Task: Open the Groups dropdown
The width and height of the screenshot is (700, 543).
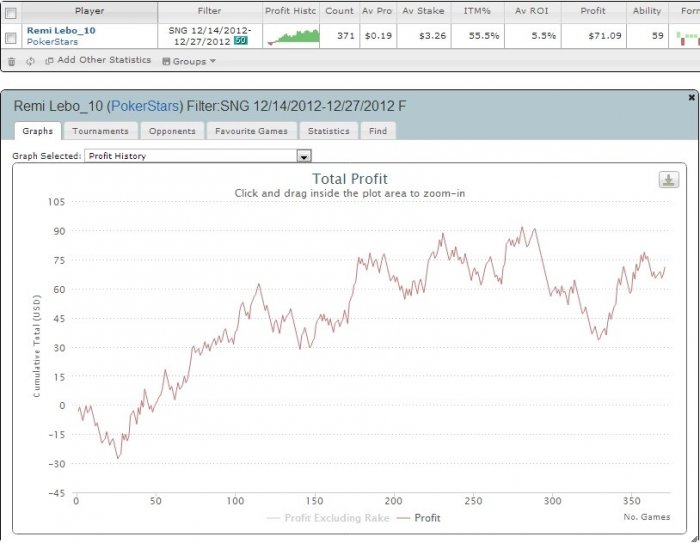Action: click(x=189, y=61)
